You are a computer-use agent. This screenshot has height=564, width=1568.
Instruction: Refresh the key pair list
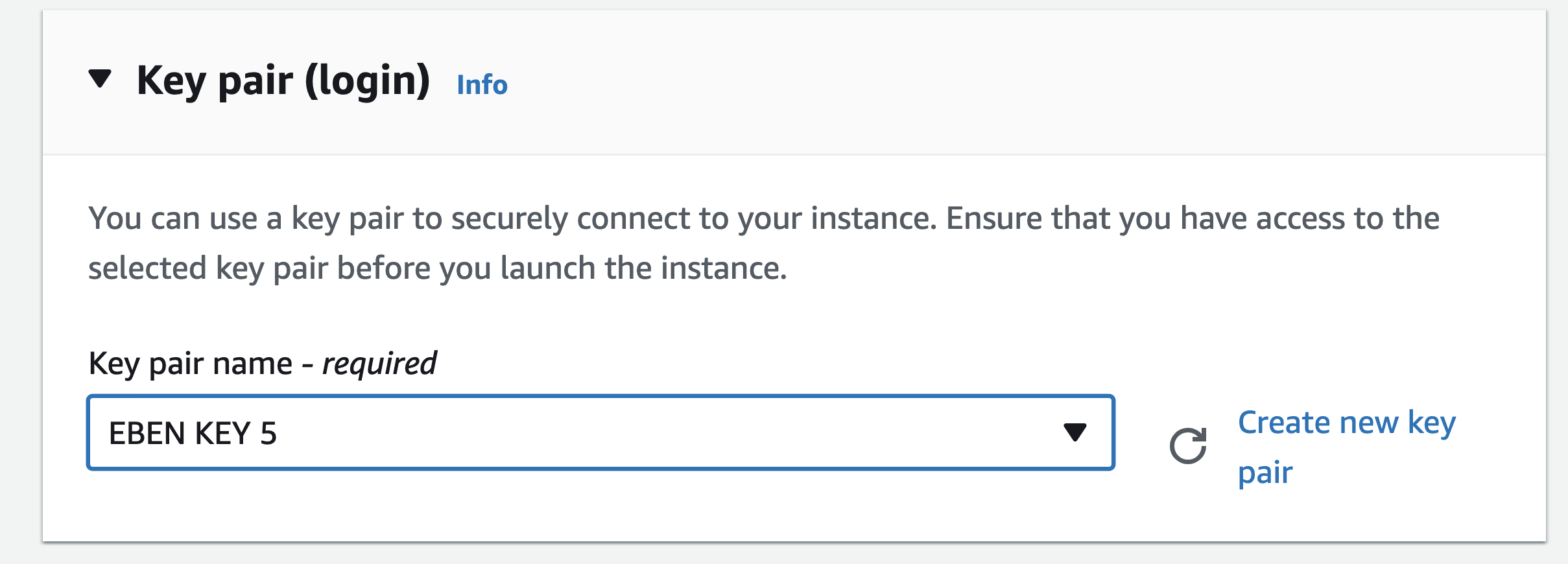click(x=1188, y=446)
